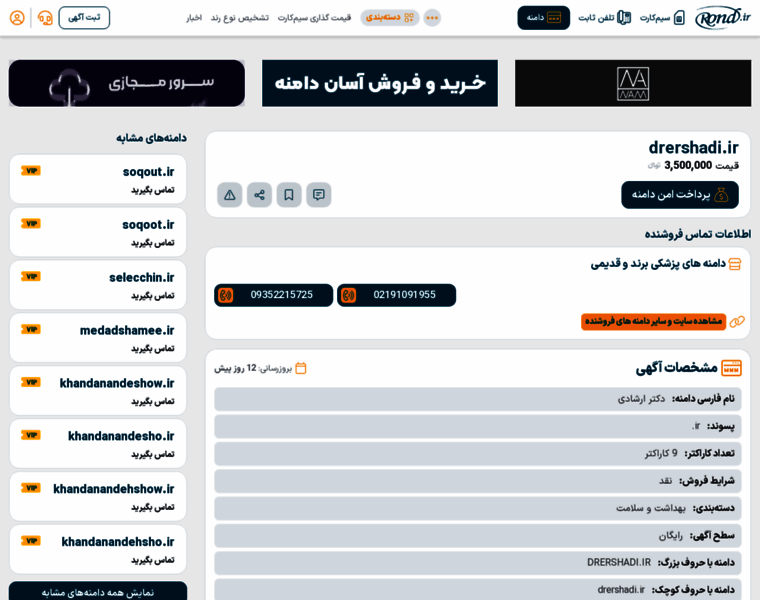Click the seller store icon
Screen dimensions: 760x600
click(x=735, y=264)
